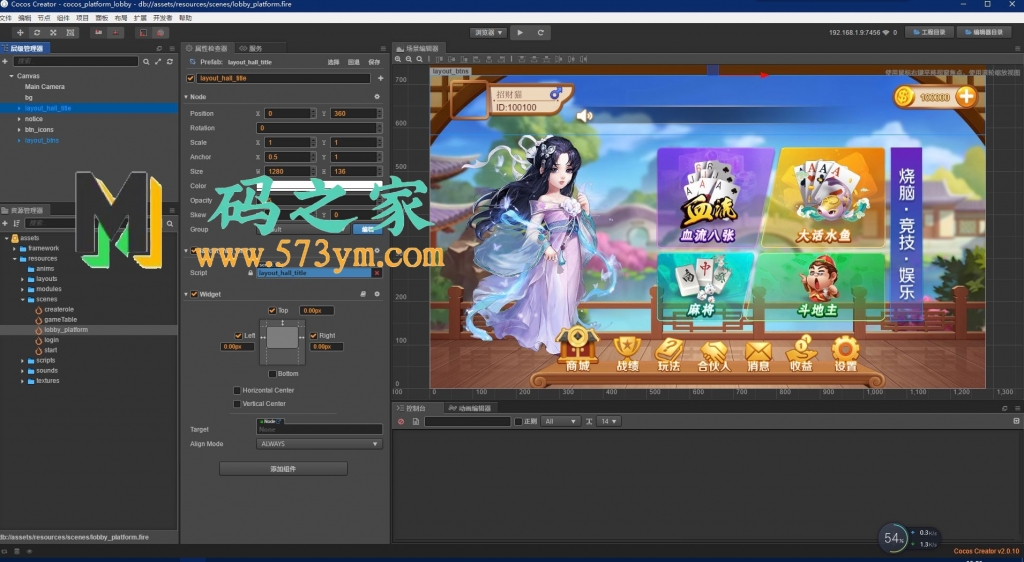
Task: Zoom out the scene view
Action: [x=409, y=59]
